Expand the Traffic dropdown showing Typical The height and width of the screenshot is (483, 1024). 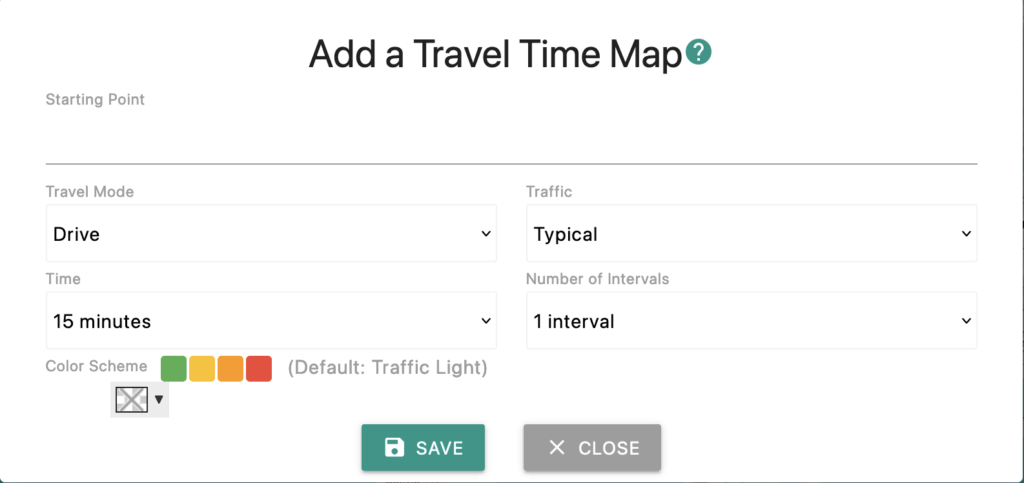[751, 234]
